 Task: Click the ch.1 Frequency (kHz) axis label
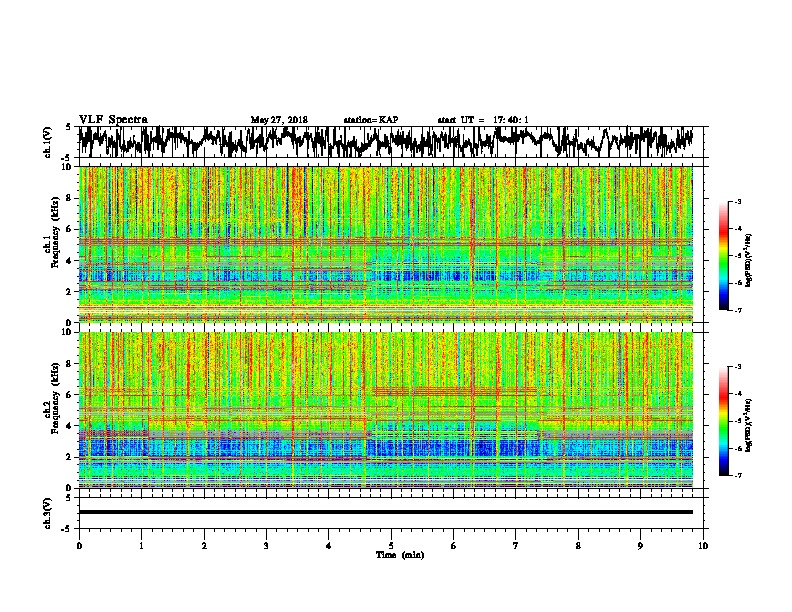[51, 233]
